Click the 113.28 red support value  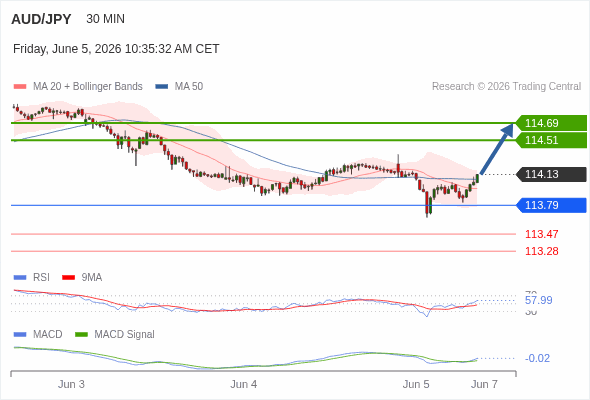(x=542, y=251)
